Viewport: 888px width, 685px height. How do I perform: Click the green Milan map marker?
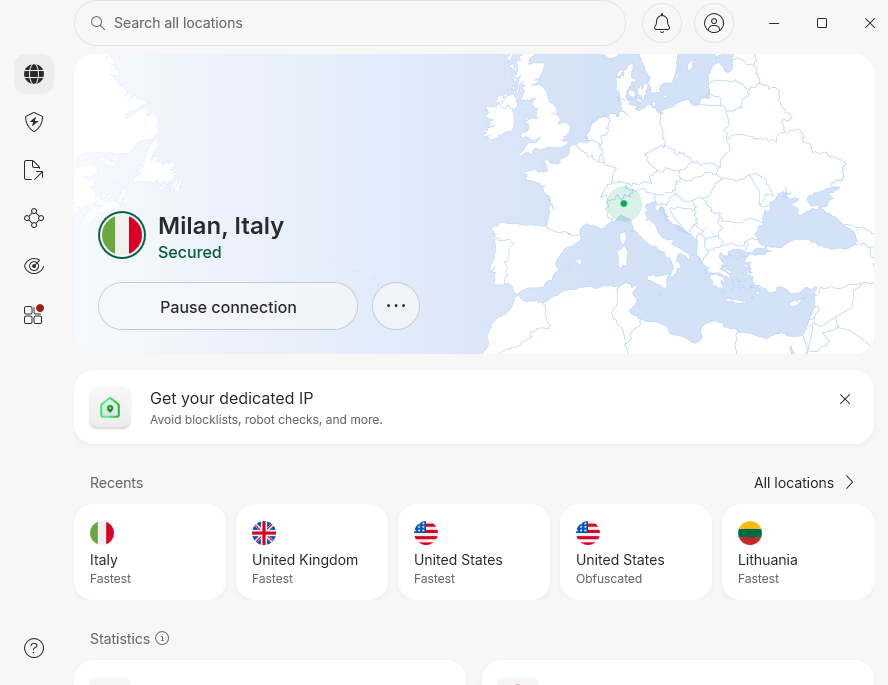pos(624,203)
